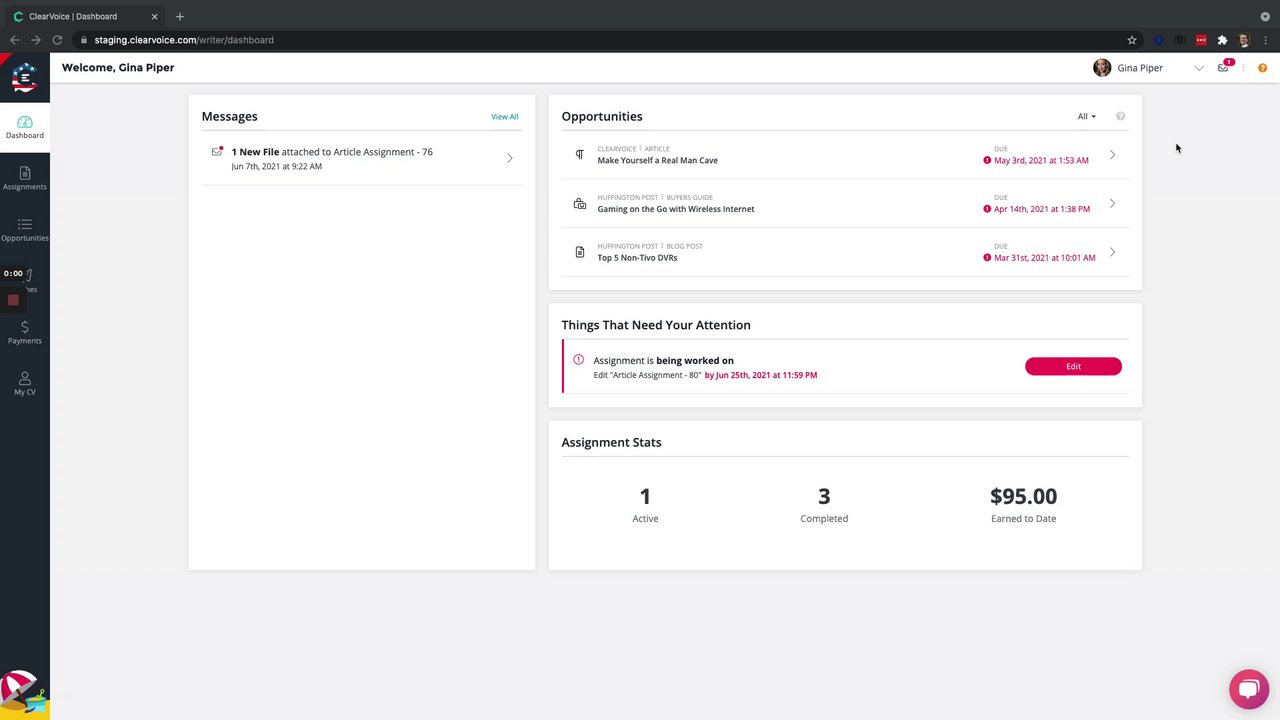Expand the Gina Piper account dropdown
Viewport: 1280px width, 720px height.
tap(1199, 68)
